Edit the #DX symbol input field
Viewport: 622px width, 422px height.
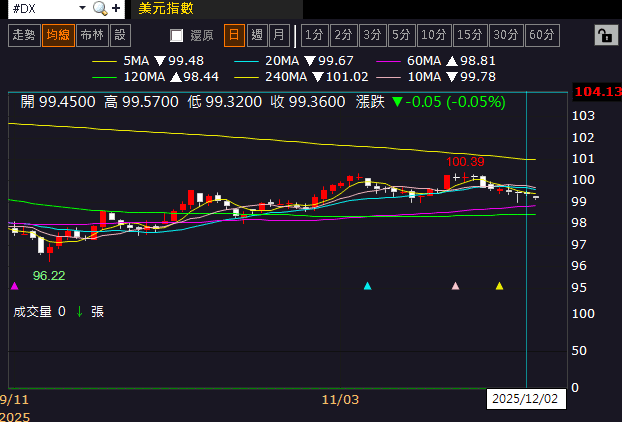(43, 8)
